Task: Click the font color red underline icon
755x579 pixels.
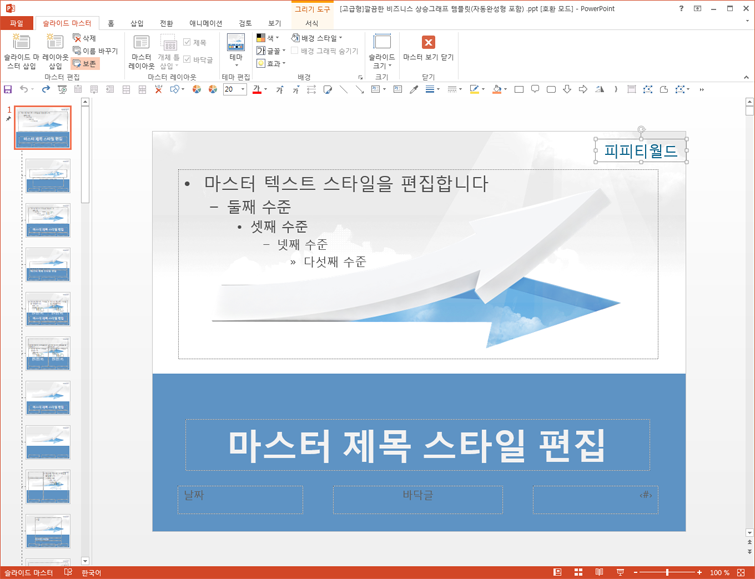Action: click(x=257, y=90)
